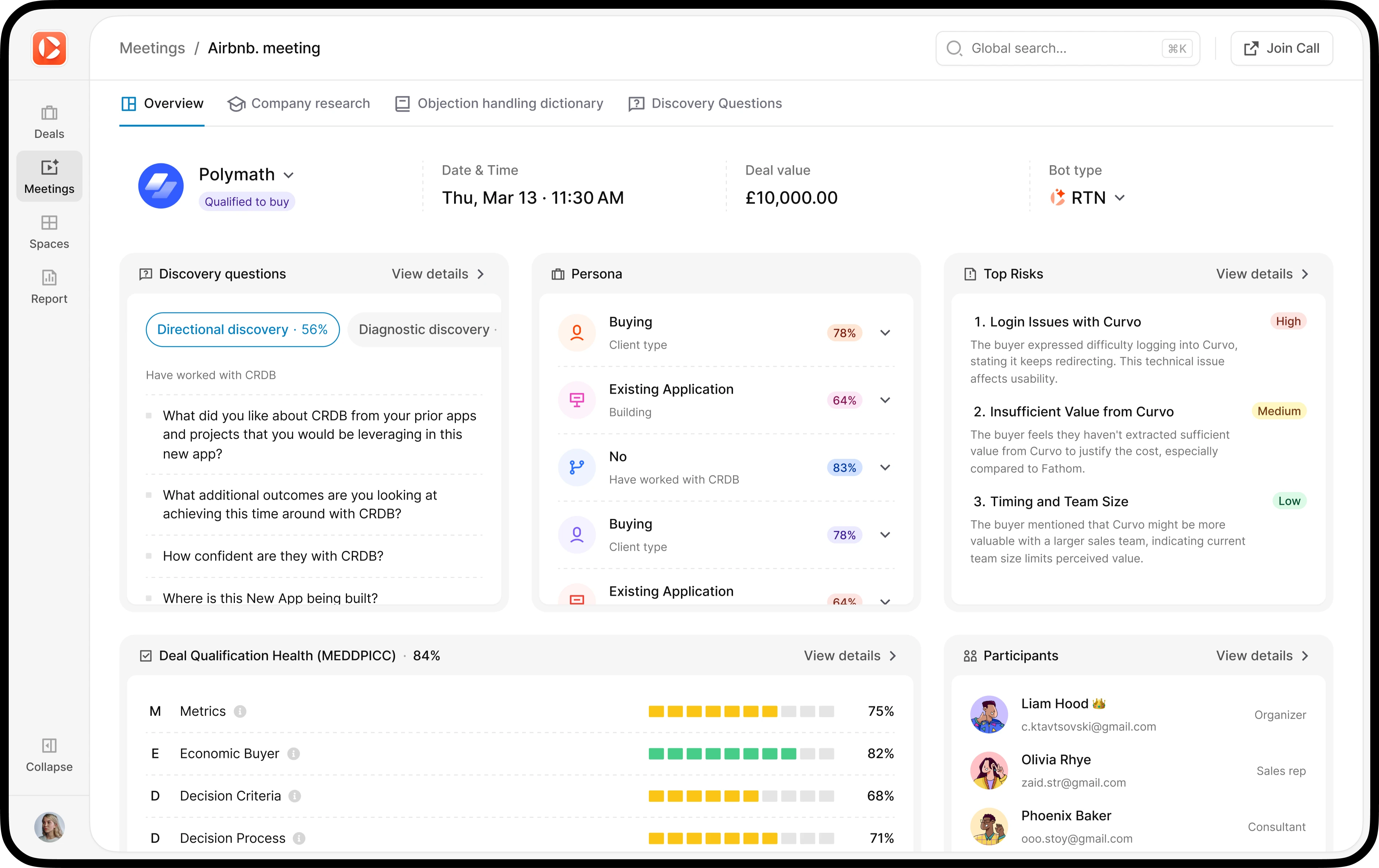This screenshot has width=1379, height=868.
Task: Click the pink Existing Application persona icon
Action: click(x=577, y=400)
